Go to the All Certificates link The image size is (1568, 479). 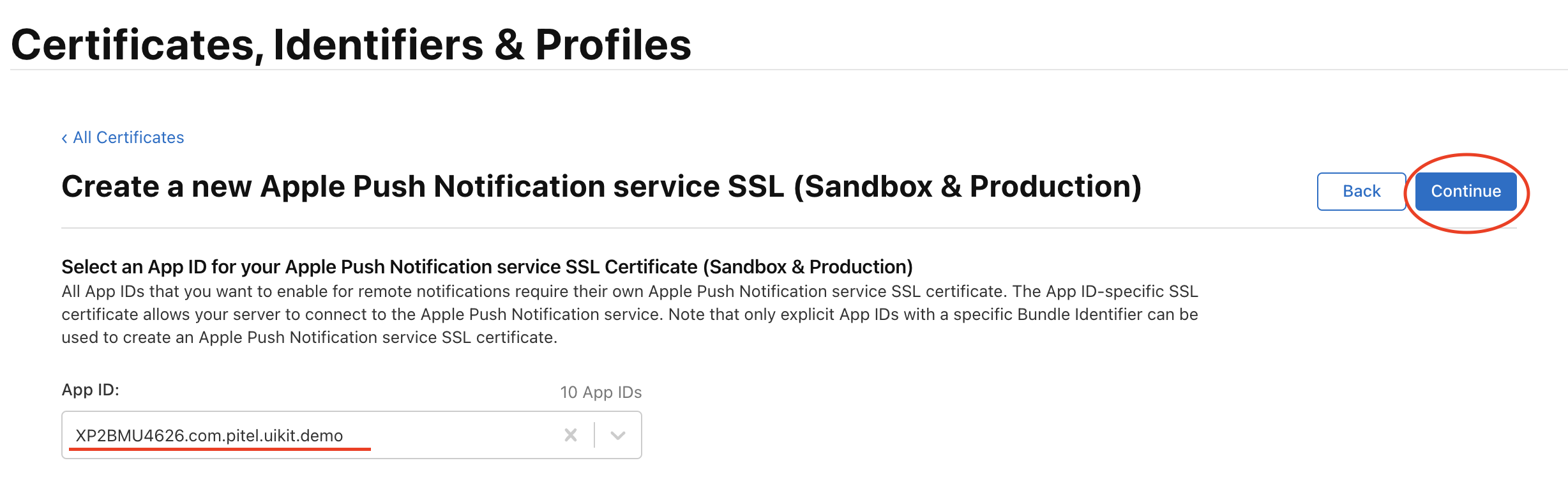pos(128,138)
